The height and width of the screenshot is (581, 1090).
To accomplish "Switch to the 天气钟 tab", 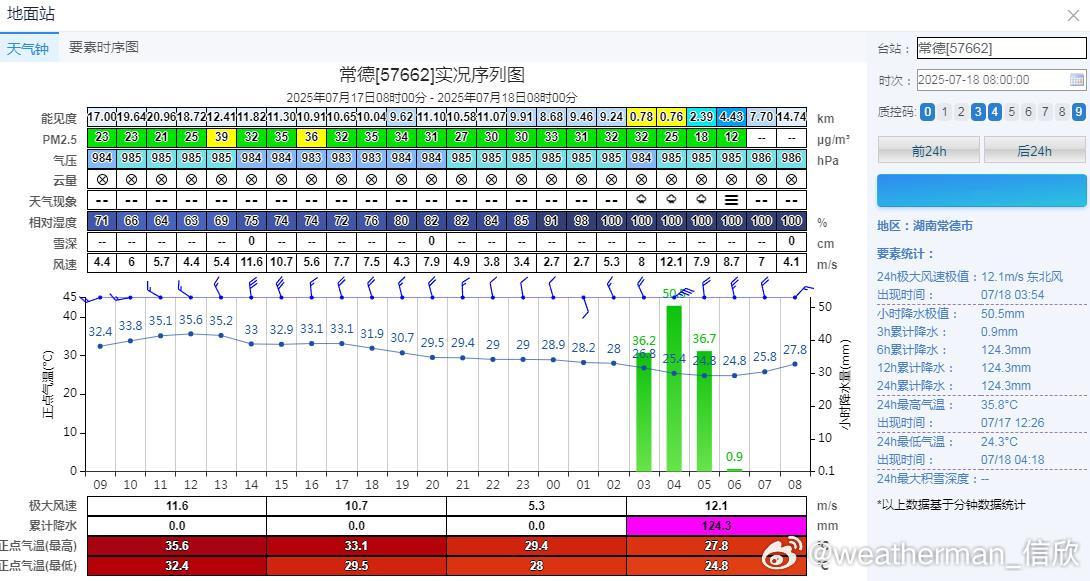I will coord(29,48).
